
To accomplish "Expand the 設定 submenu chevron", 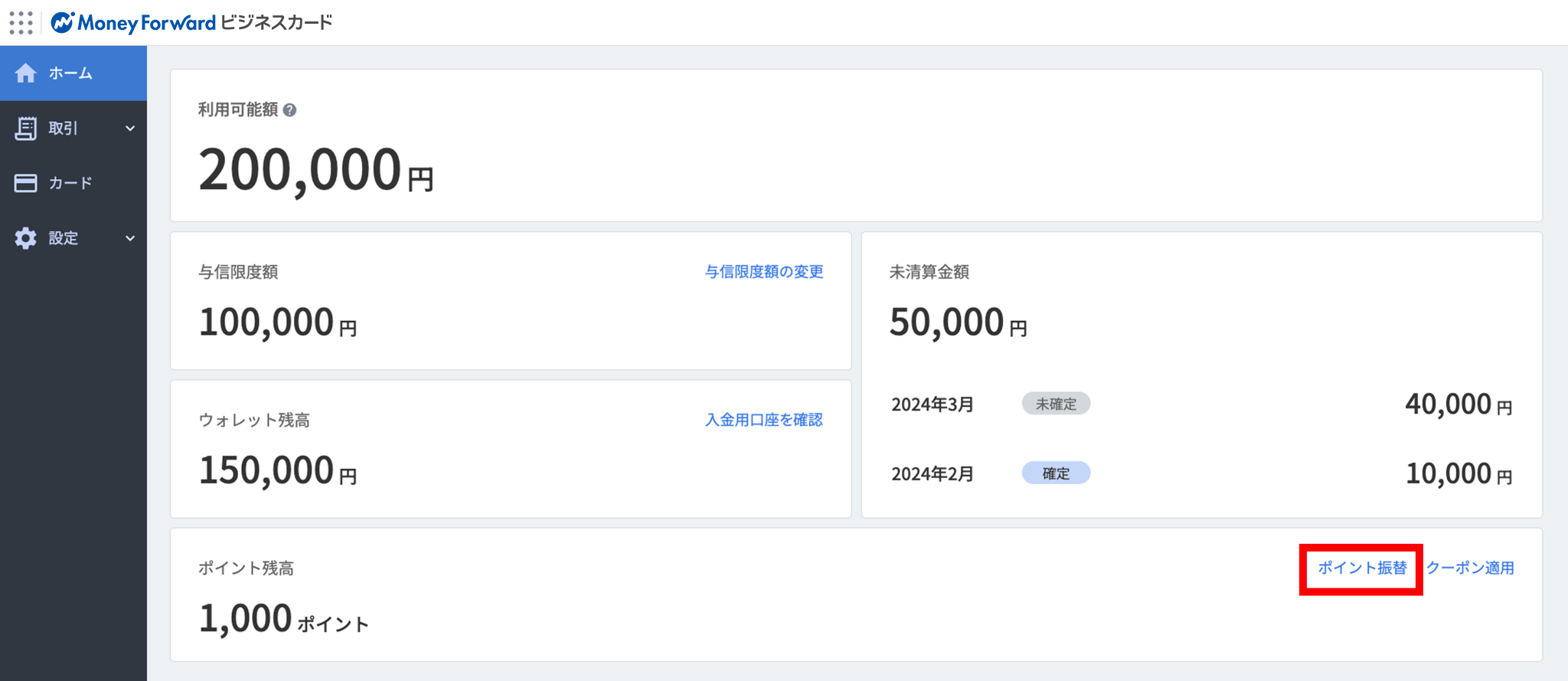I will [130, 238].
